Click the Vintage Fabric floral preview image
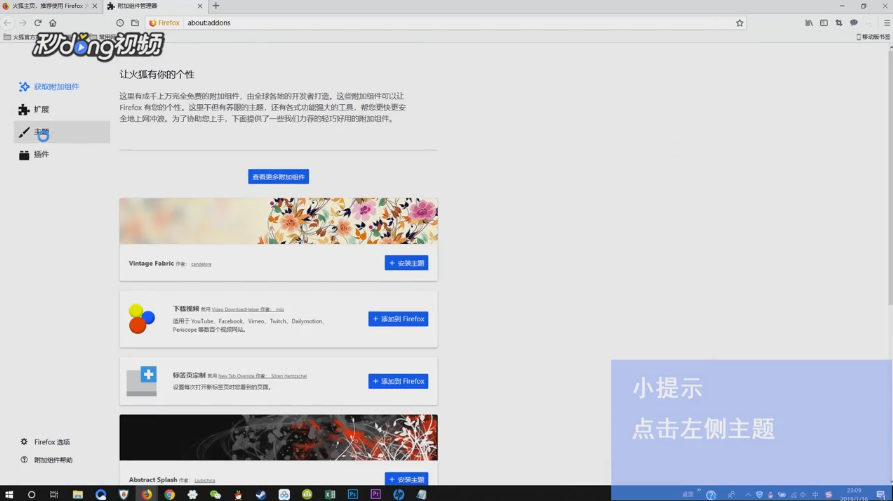 [x=278, y=221]
